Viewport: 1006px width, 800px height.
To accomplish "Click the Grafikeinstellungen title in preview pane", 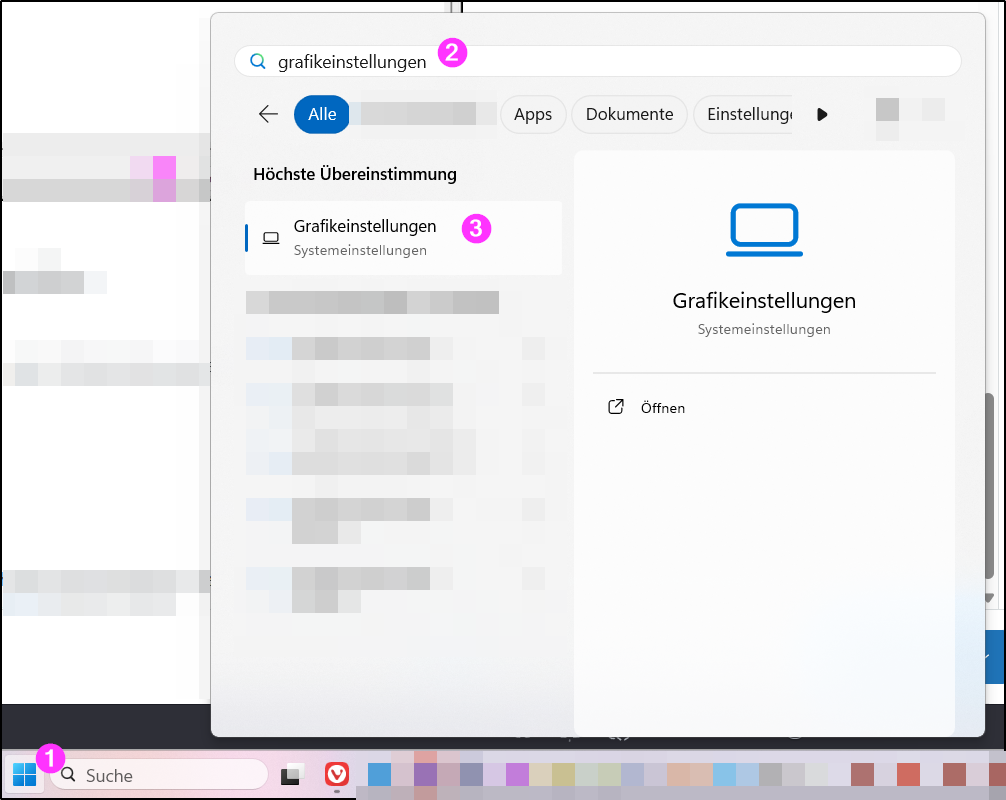I will [764, 301].
